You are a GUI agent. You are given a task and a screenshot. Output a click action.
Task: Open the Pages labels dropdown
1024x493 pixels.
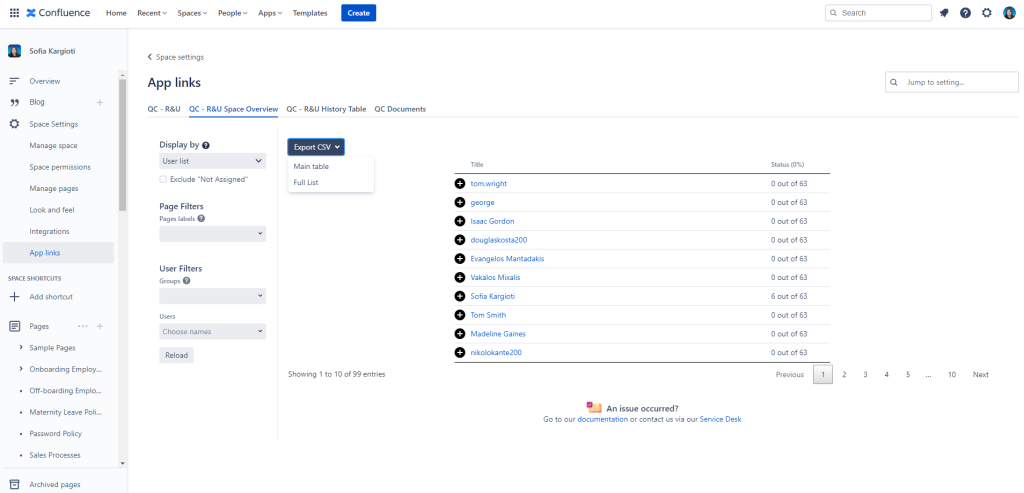(212, 234)
